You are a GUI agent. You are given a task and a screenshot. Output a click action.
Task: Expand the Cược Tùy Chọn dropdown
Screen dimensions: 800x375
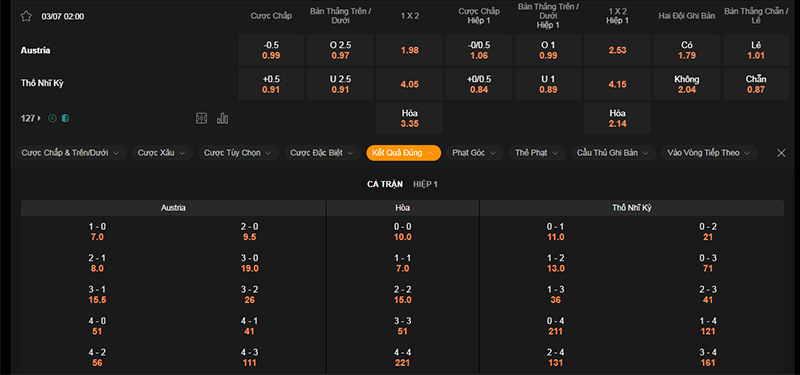pyautogui.click(x=239, y=153)
